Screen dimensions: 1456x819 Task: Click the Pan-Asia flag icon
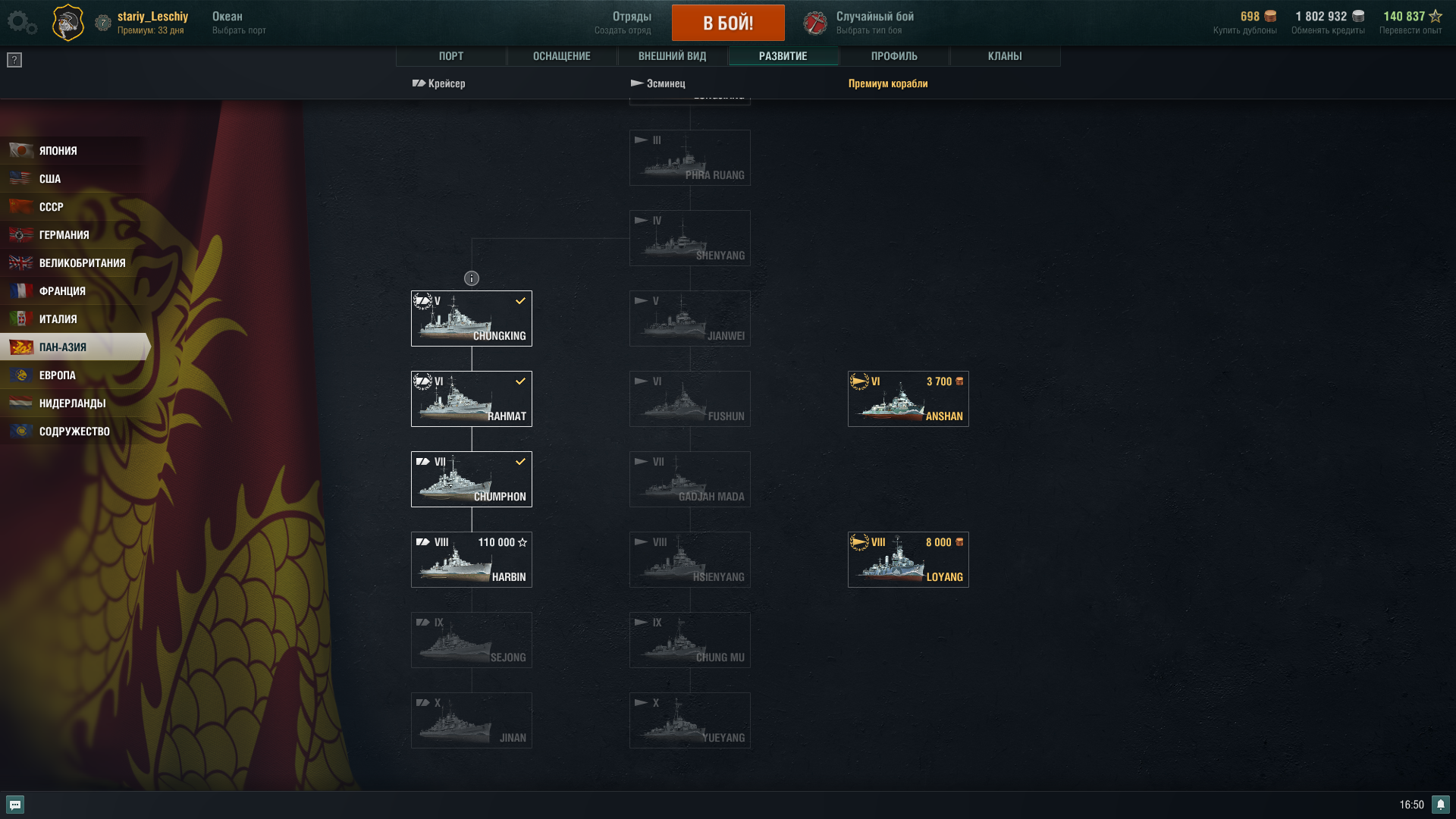(x=21, y=347)
